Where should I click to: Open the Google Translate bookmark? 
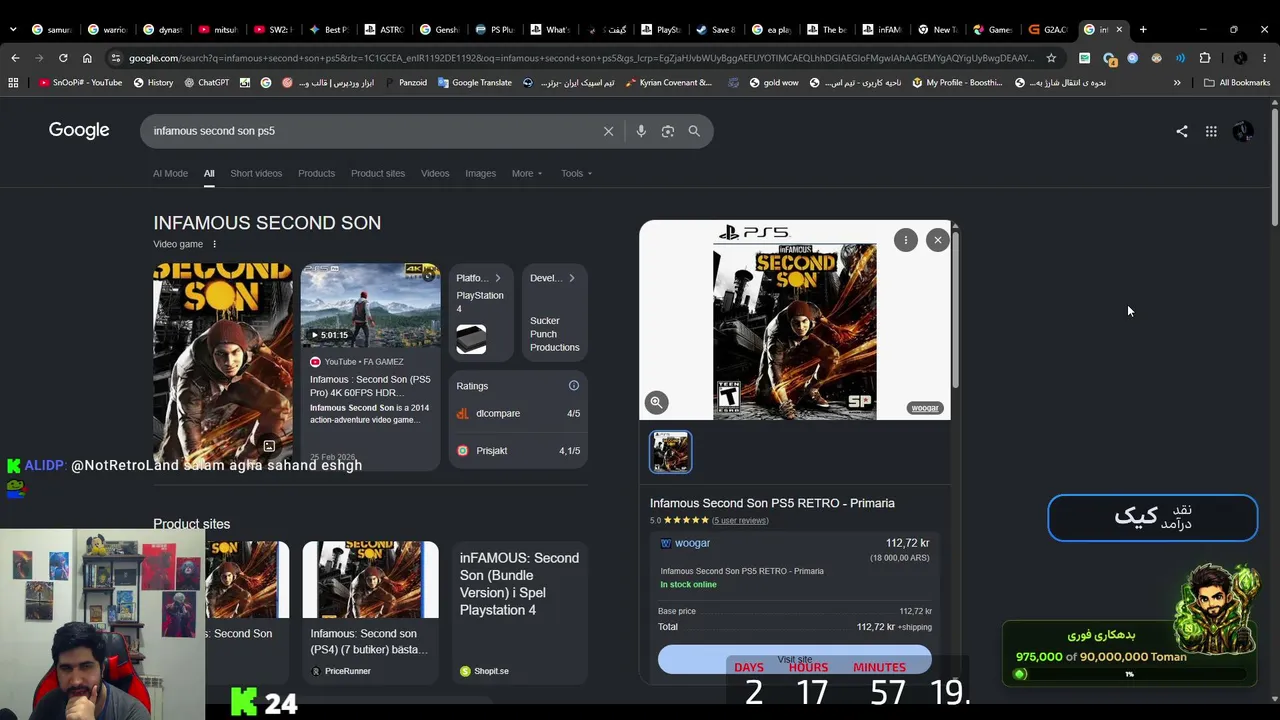click(475, 83)
